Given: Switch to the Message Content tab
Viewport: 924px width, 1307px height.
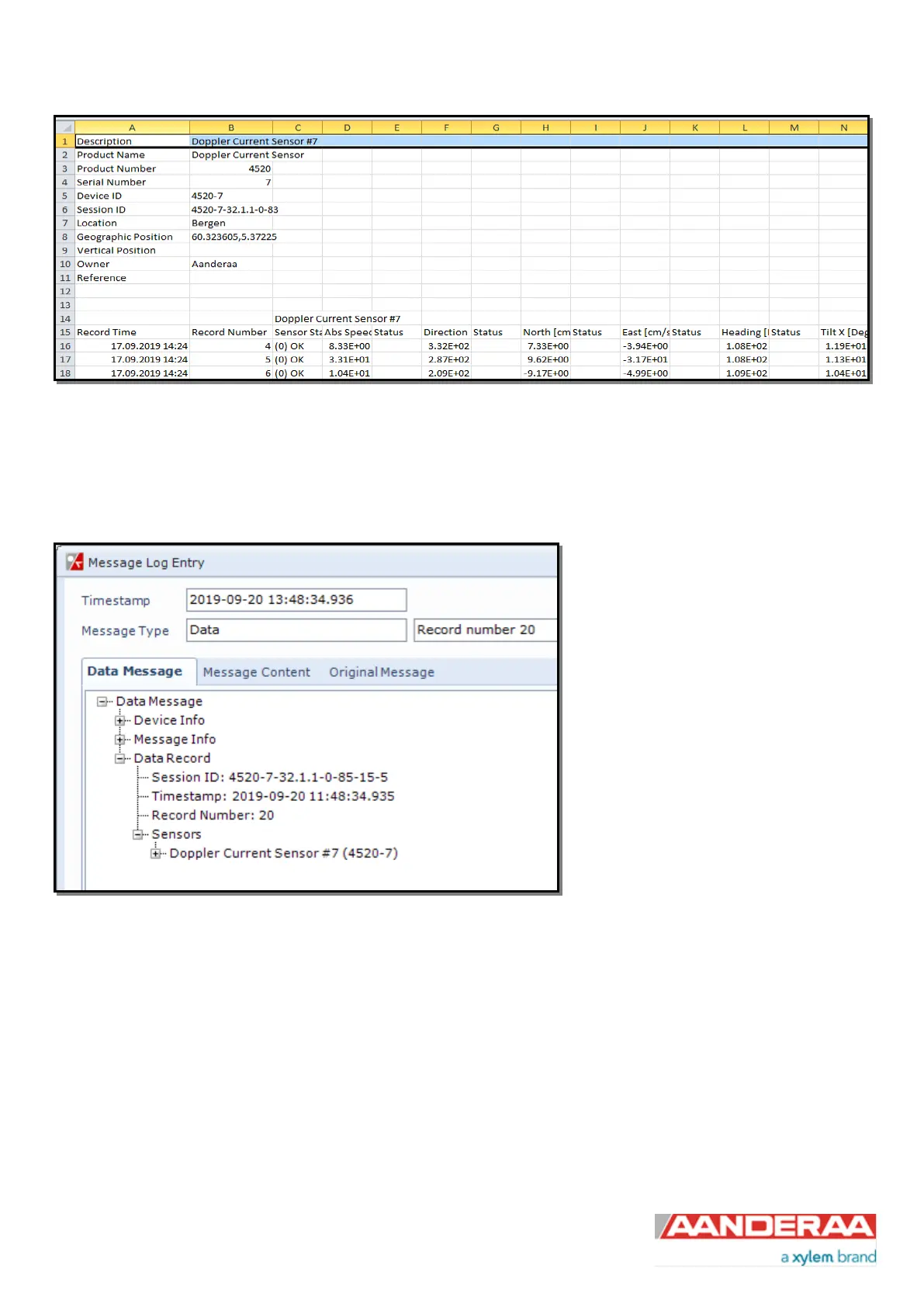Looking at the screenshot, I should point(256,673).
